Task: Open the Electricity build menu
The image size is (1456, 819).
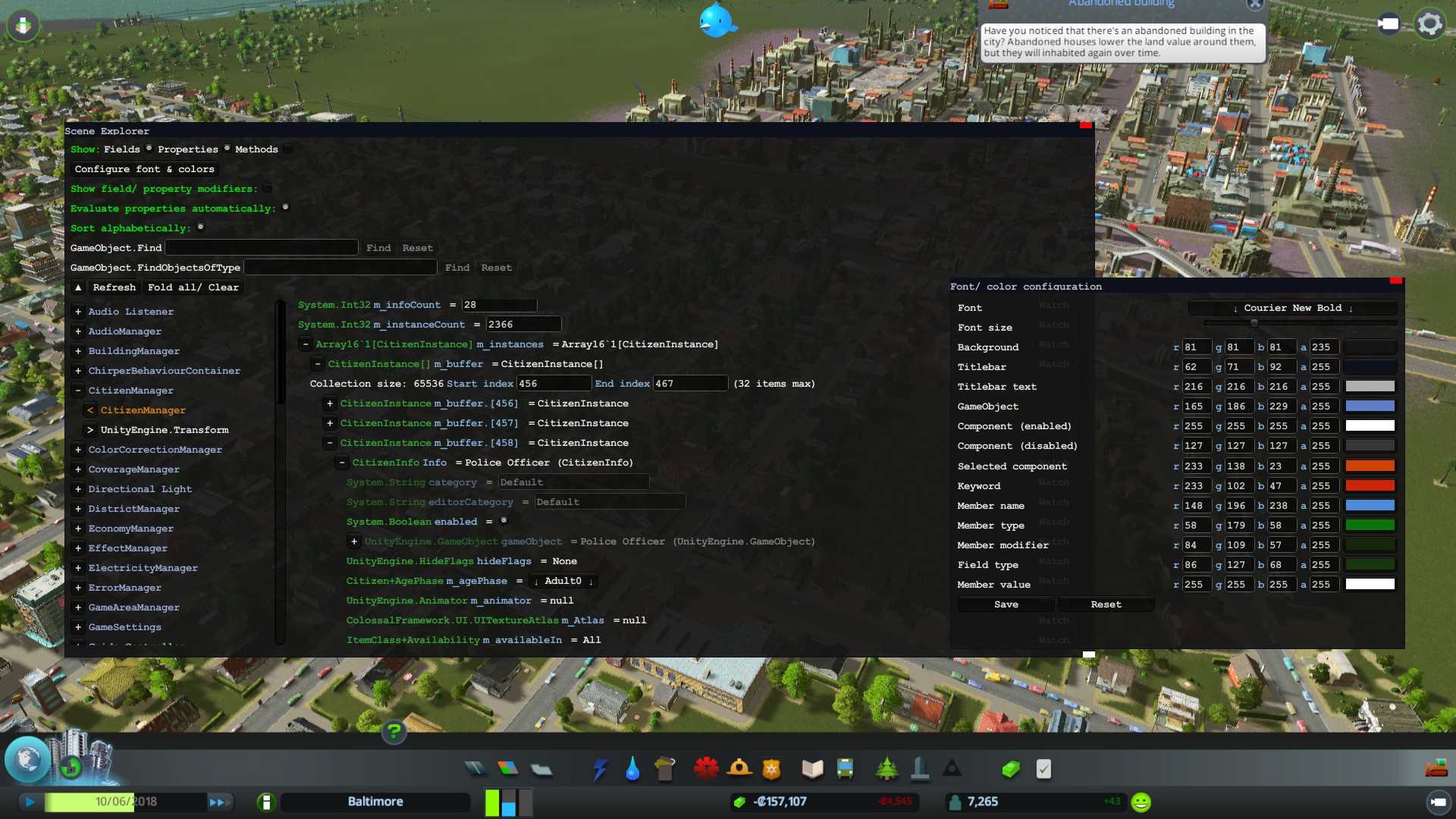Action: click(x=600, y=769)
